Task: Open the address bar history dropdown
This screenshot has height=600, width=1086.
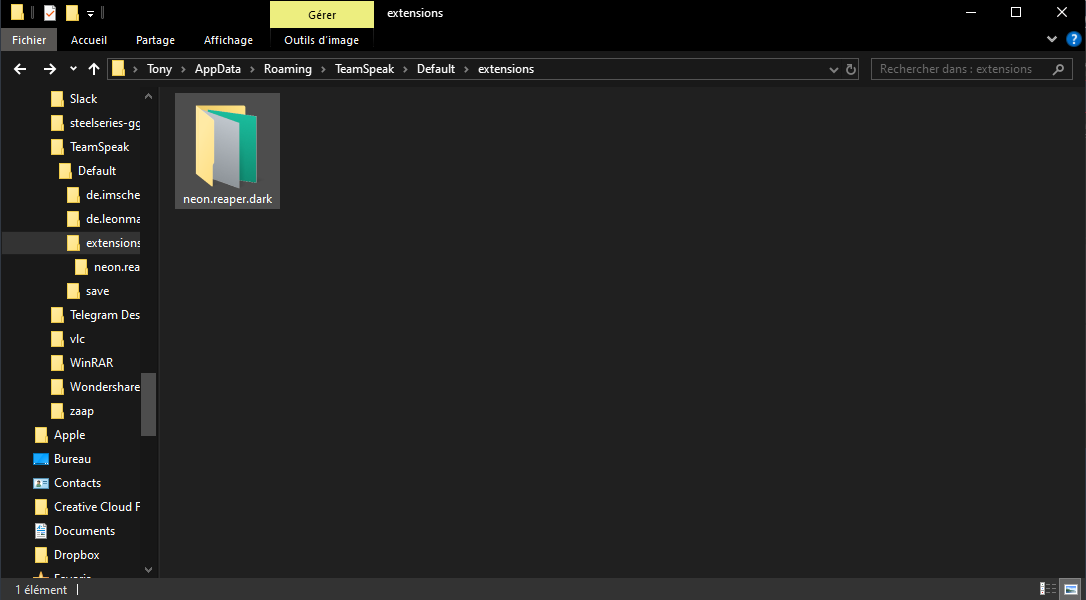Action: [x=834, y=69]
